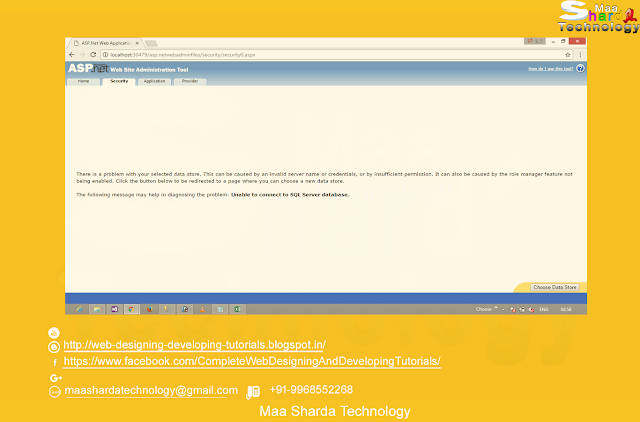This screenshot has width=640, height=422.
Task: Click the Gmail icon beside the email address
Action: pyautogui.click(x=54, y=392)
